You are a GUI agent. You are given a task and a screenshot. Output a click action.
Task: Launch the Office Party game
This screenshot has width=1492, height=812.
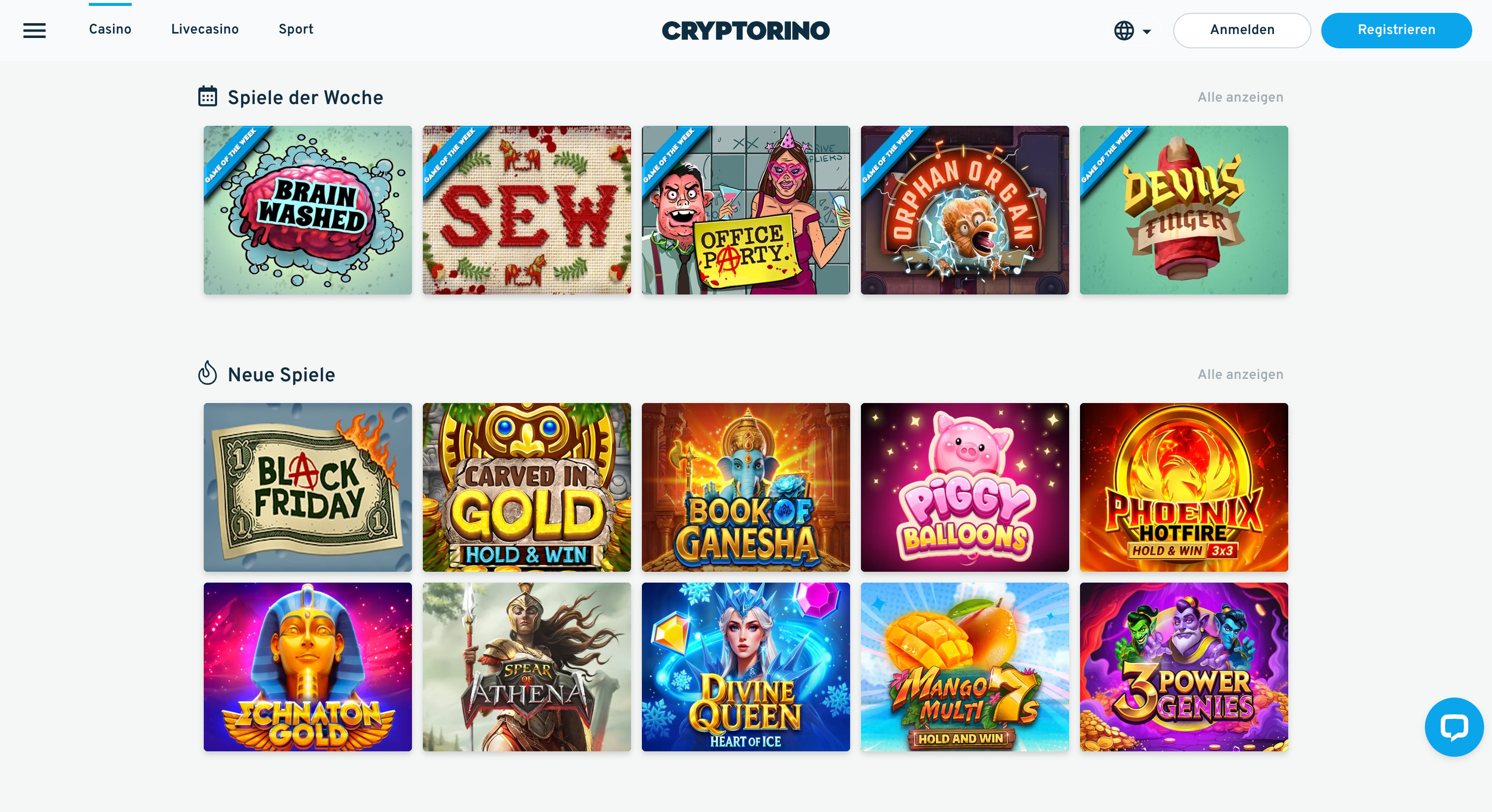pos(746,210)
